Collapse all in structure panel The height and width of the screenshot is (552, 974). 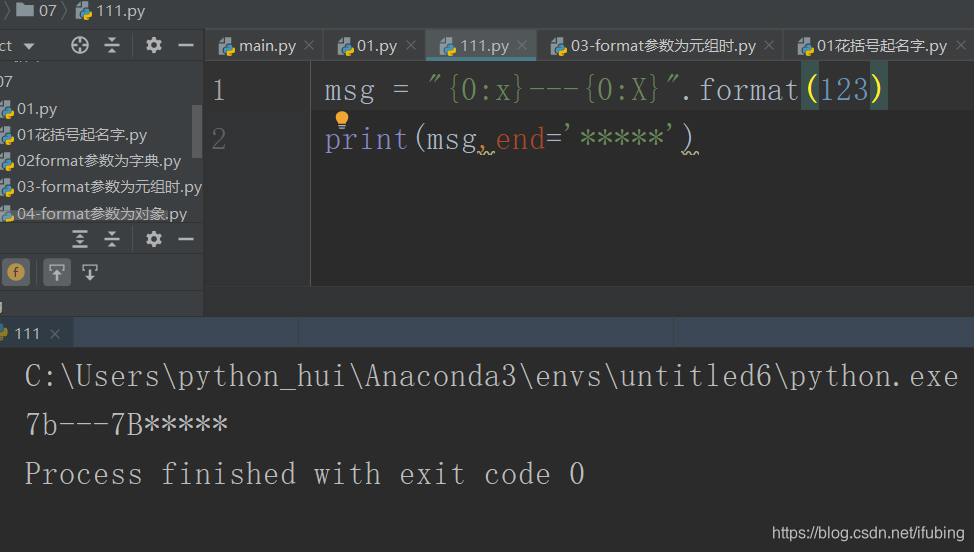tap(112, 239)
